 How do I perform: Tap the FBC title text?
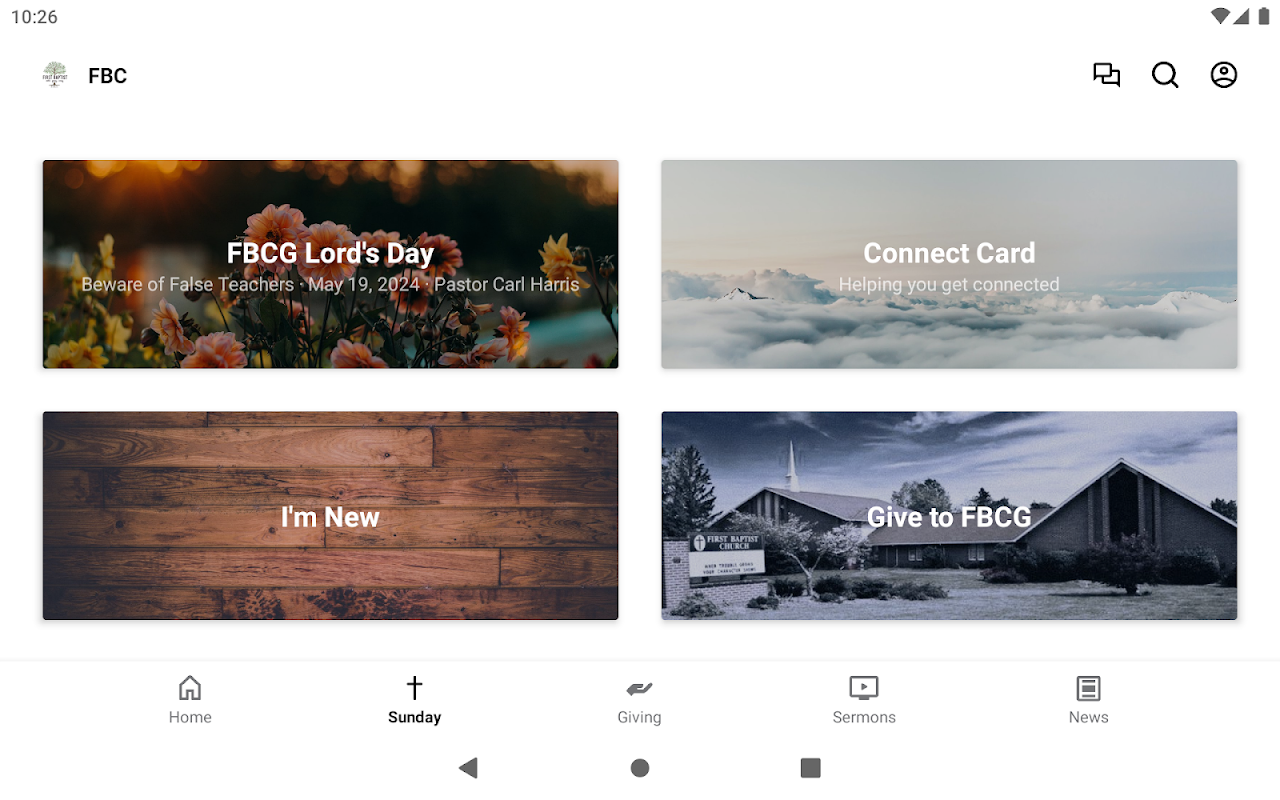[107, 76]
